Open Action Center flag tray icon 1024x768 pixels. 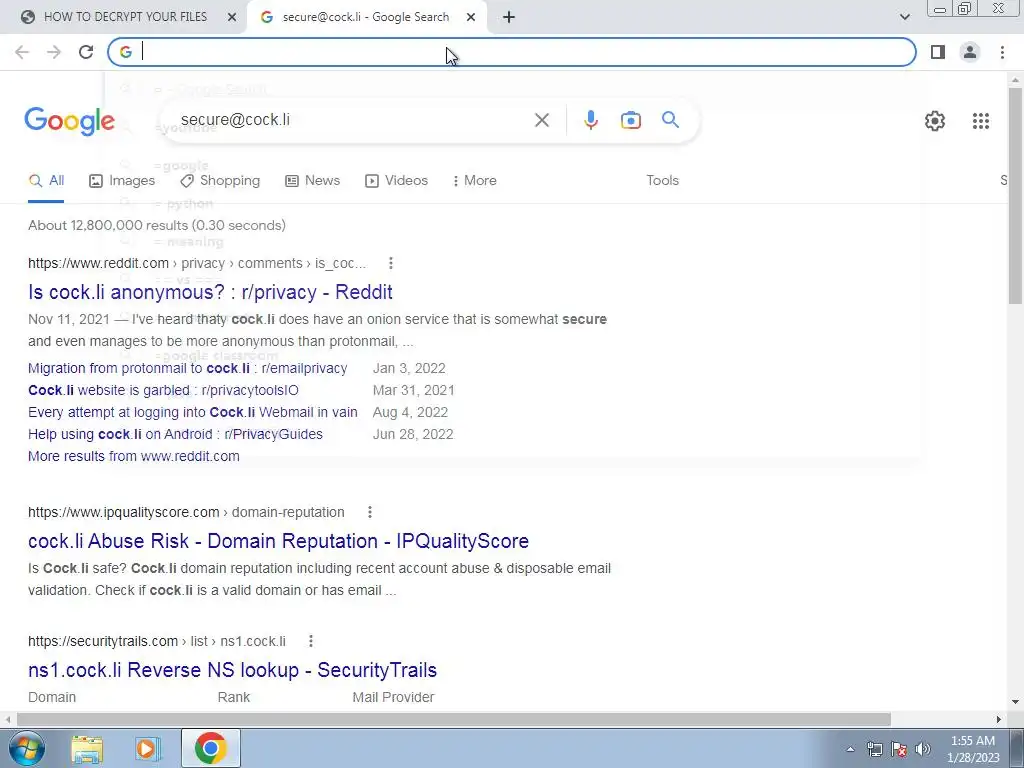[899, 749]
